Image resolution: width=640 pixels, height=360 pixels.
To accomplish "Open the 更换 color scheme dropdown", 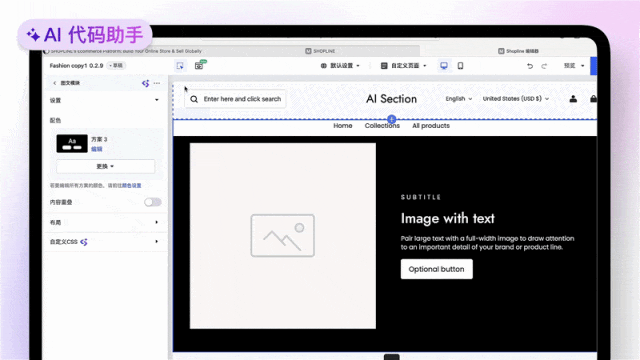I will pyautogui.click(x=105, y=166).
